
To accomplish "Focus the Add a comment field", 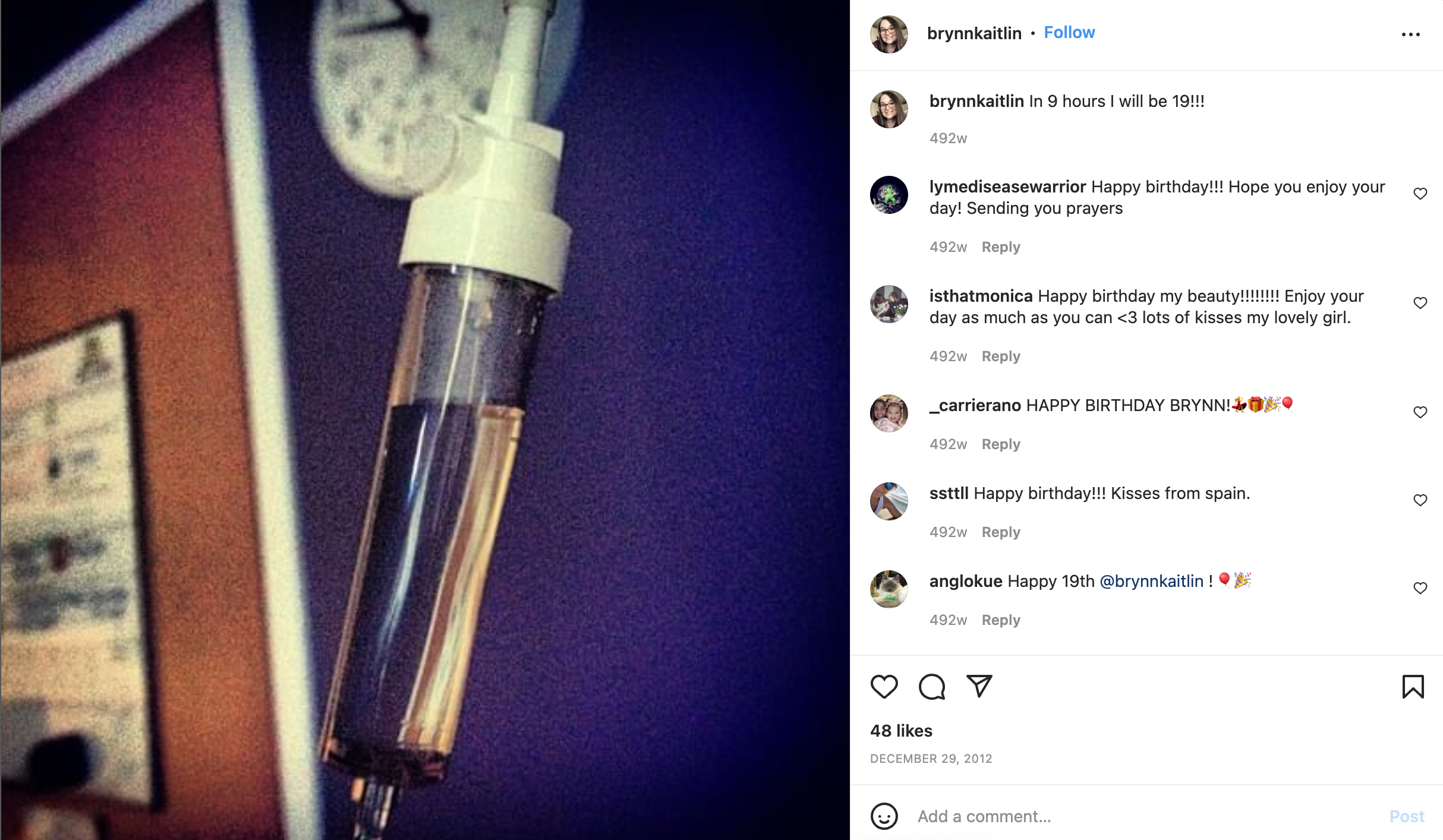I will click(x=1147, y=816).
